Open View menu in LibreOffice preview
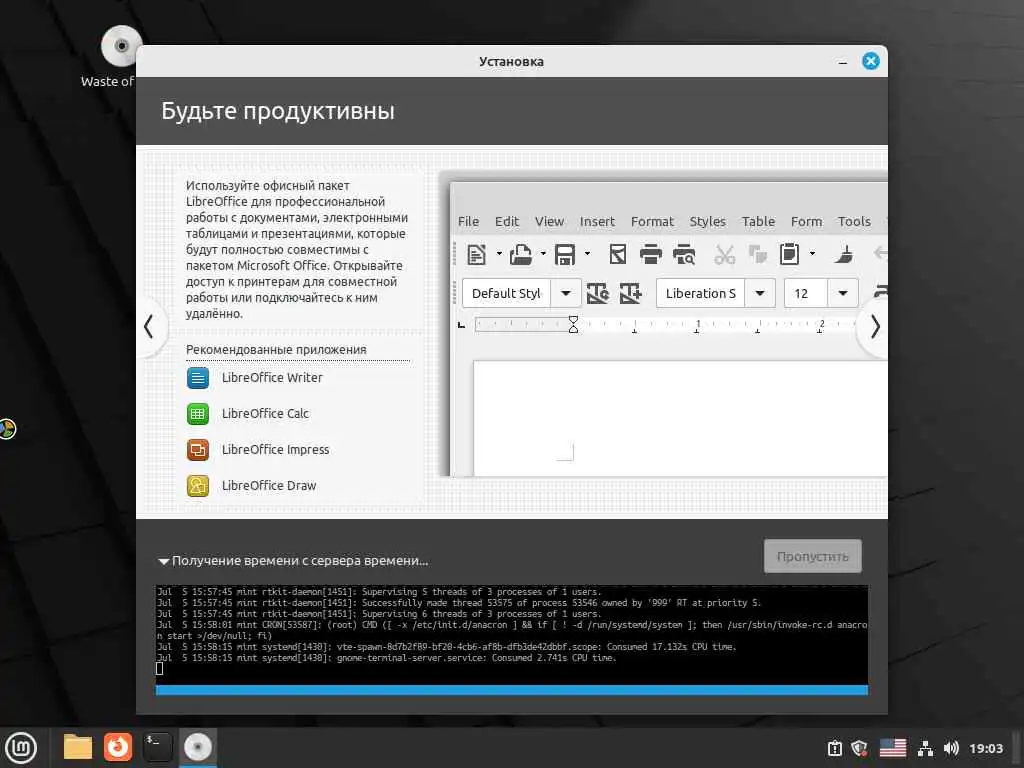Viewport: 1024px width, 768px height. (549, 221)
